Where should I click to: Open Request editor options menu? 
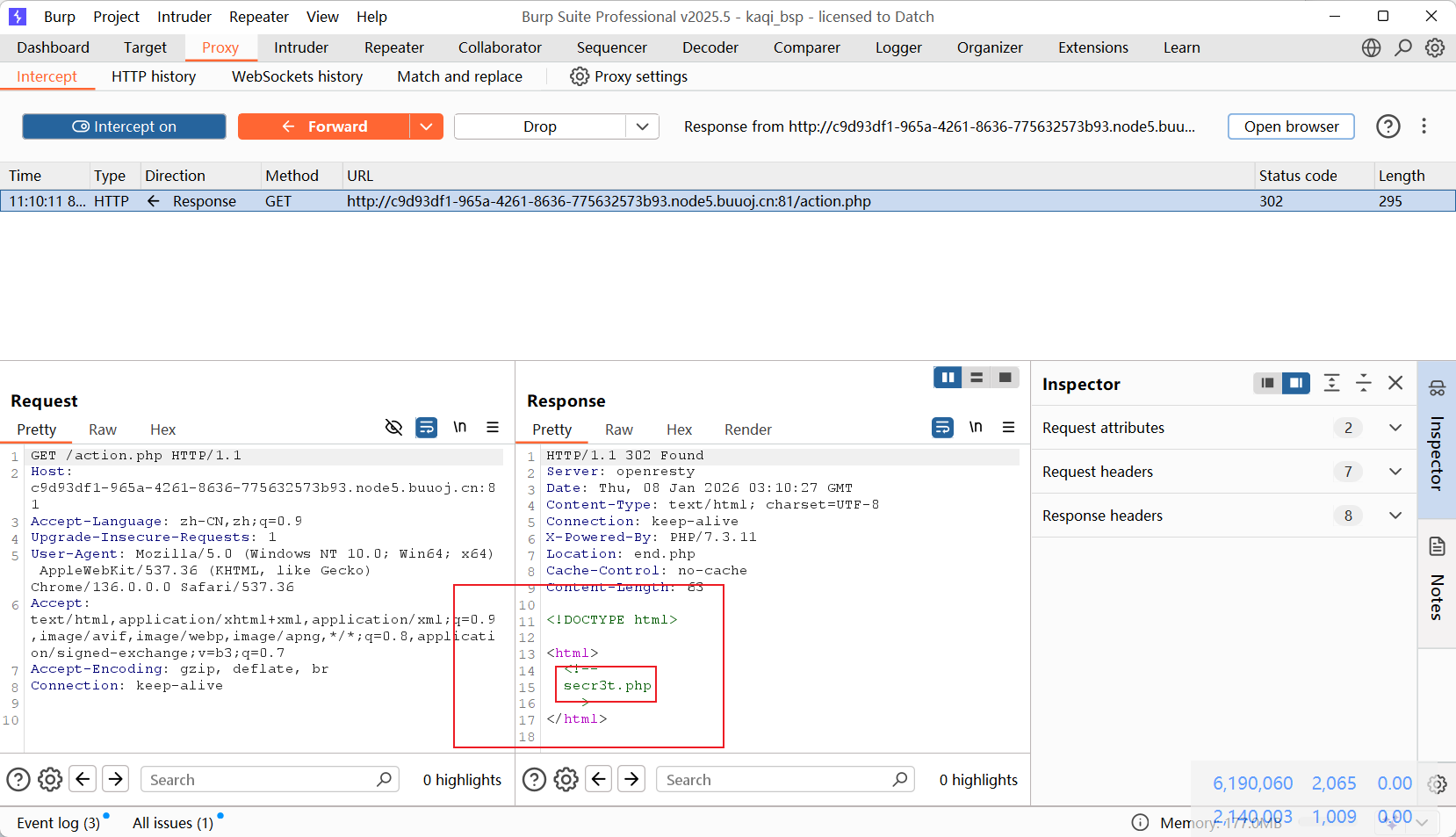[x=493, y=428]
